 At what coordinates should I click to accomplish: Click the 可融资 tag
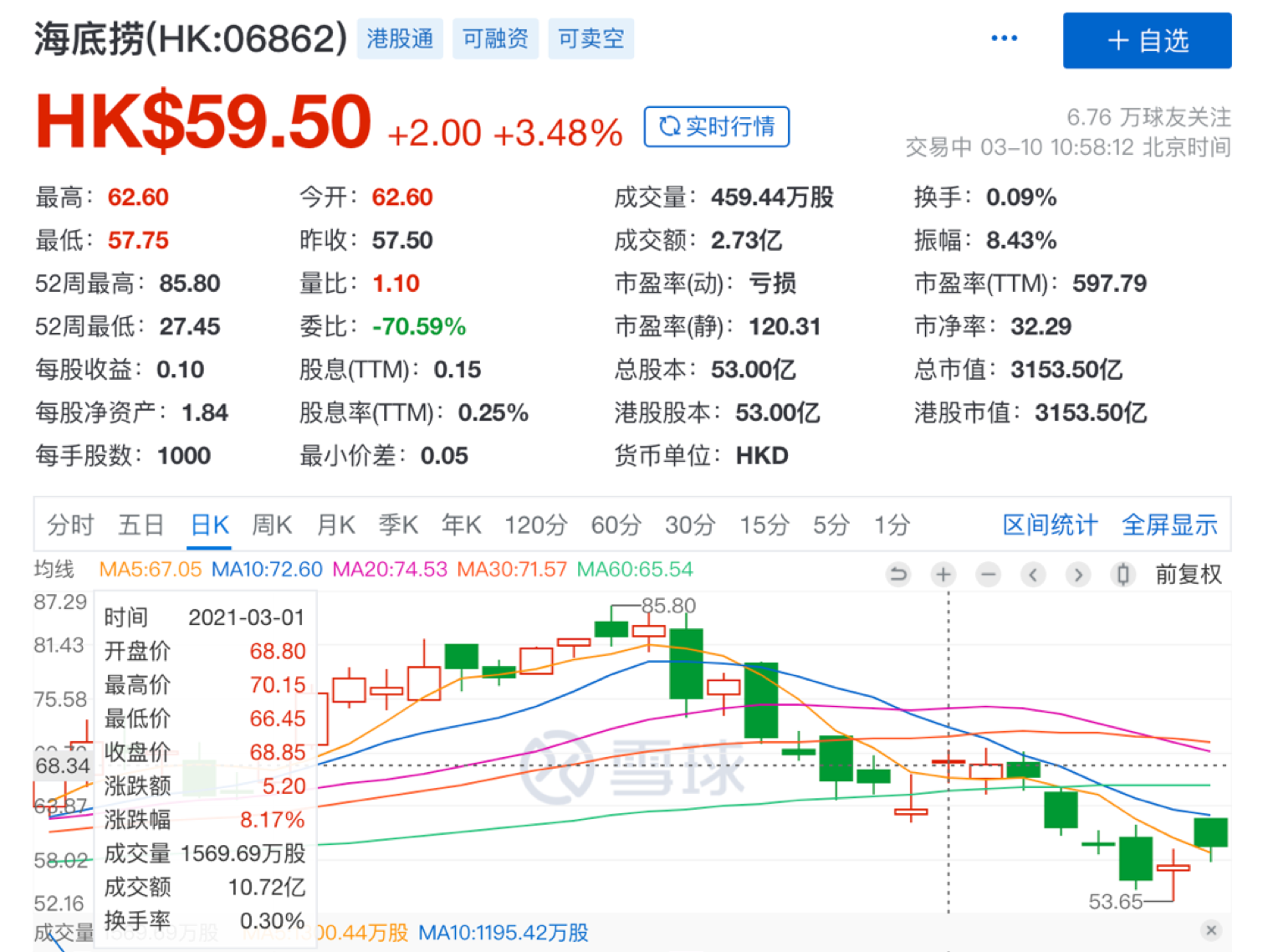point(496,38)
